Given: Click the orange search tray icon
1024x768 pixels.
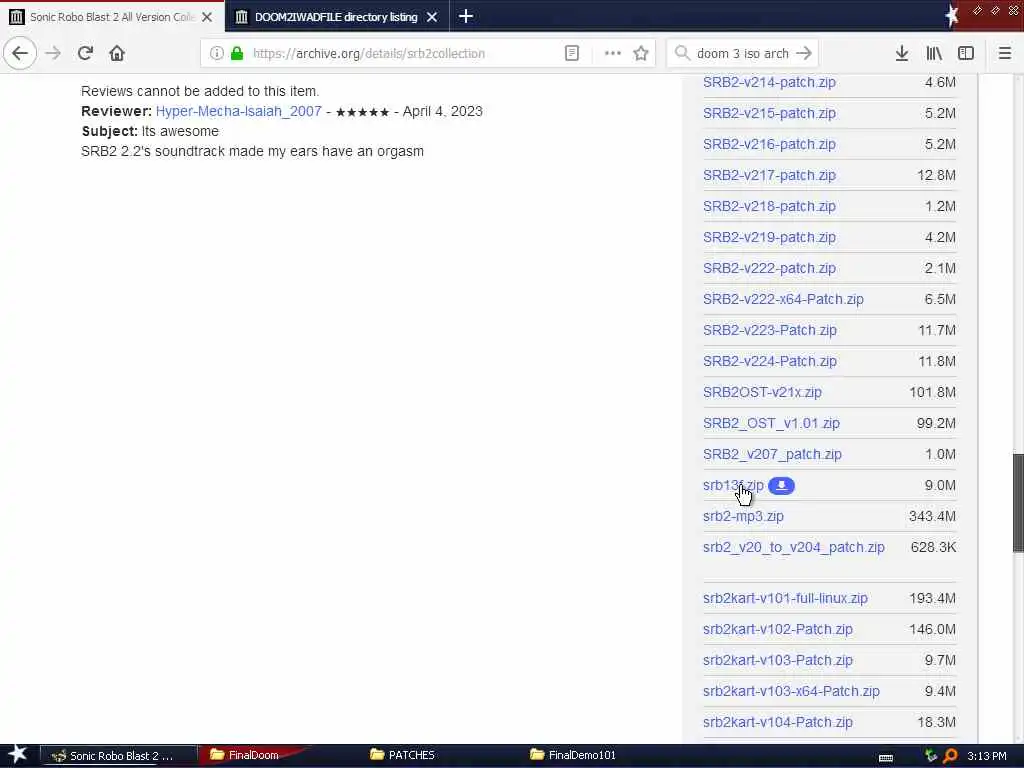Looking at the screenshot, I should (x=950, y=756).
